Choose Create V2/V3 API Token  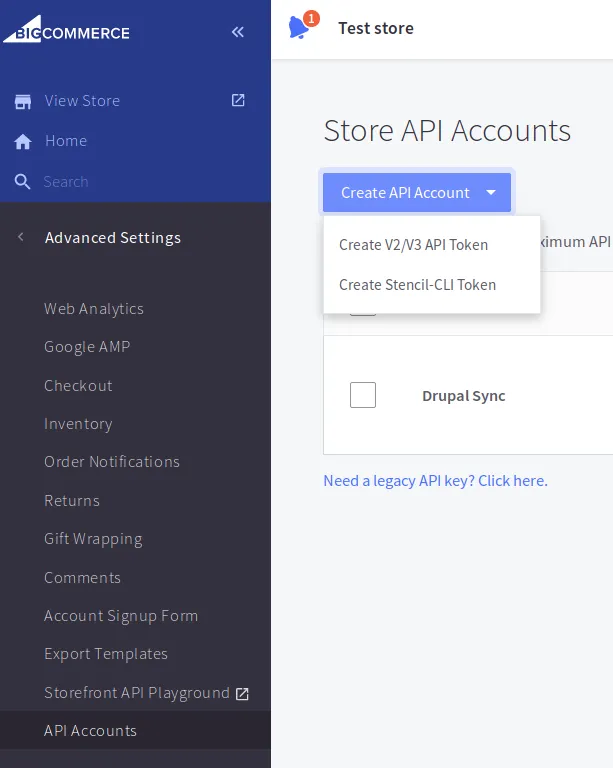point(413,245)
